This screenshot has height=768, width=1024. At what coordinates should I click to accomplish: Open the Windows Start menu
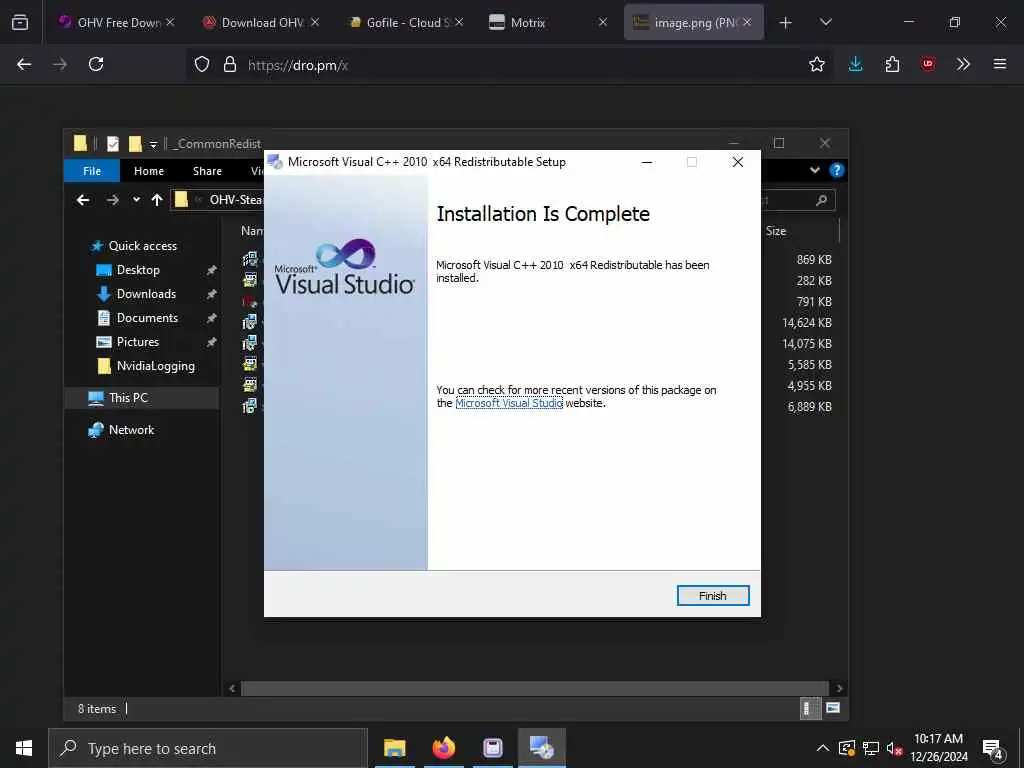pos(24,748)
